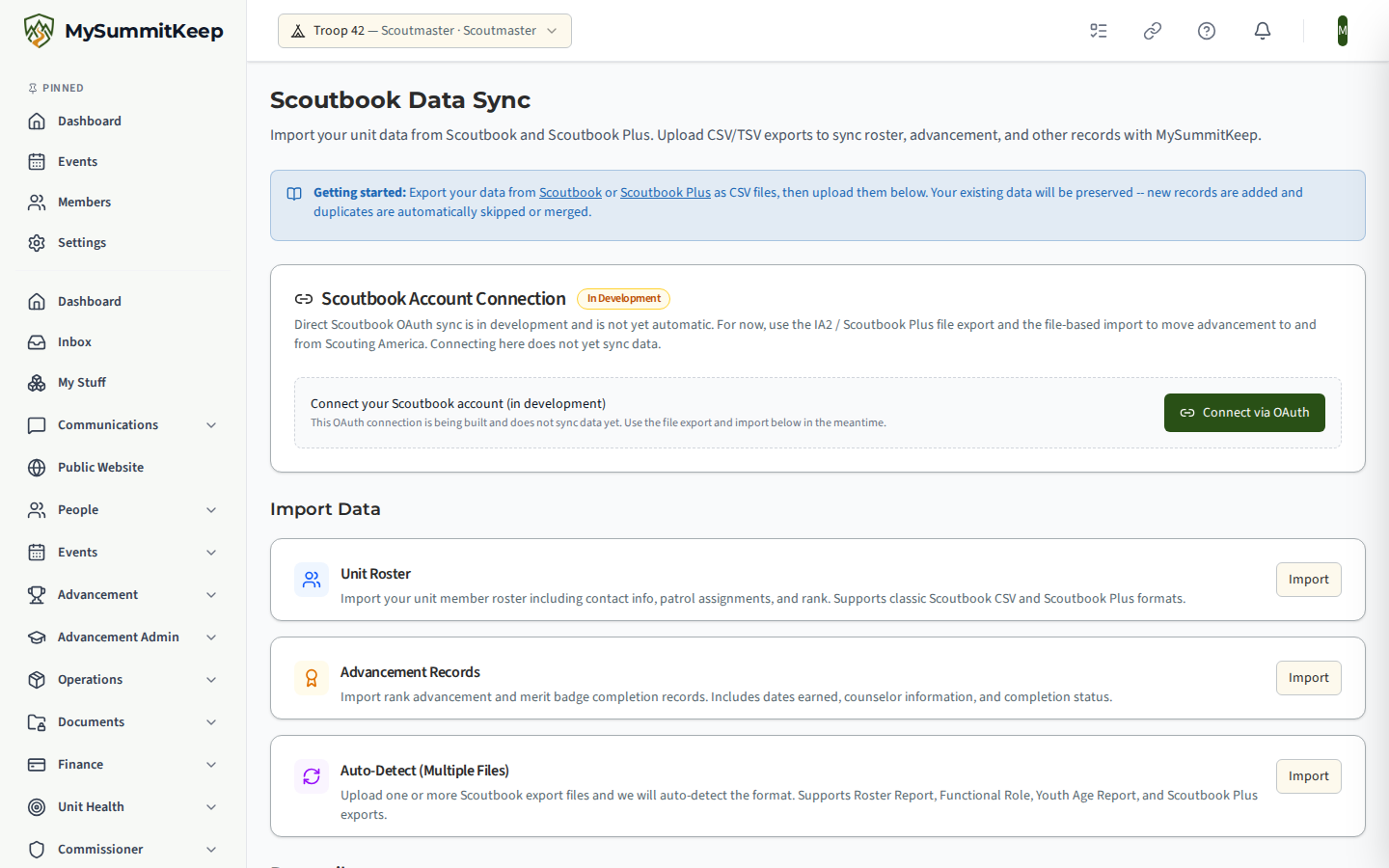Image resolution: width=1389 pixels, height=868 pixels.
Task: Go to pinned Settings gear item
Action: click(x=123, y=243)
